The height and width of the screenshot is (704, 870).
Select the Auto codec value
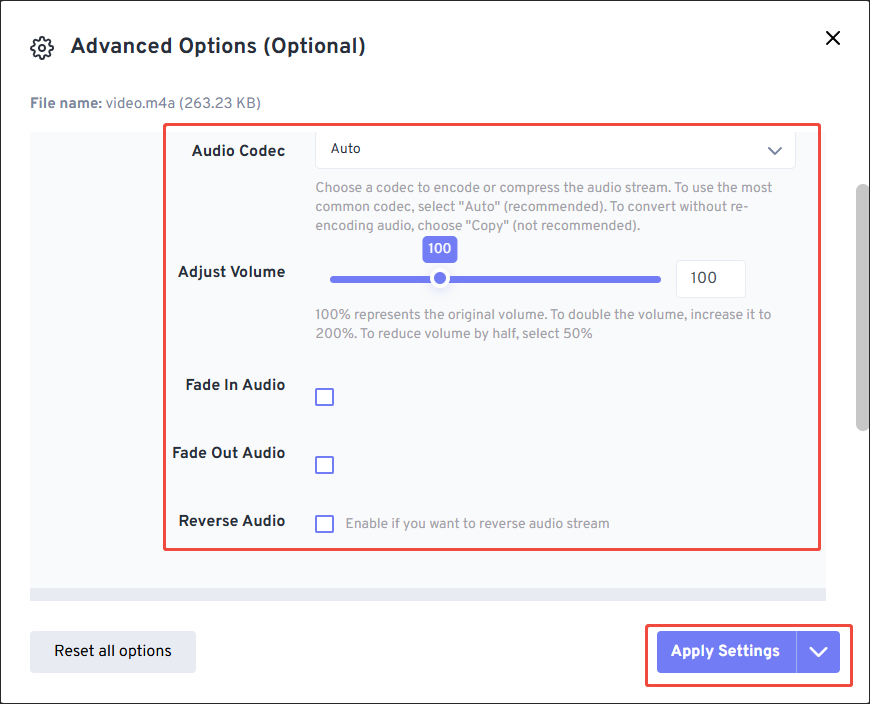click(x=345, y=148)
